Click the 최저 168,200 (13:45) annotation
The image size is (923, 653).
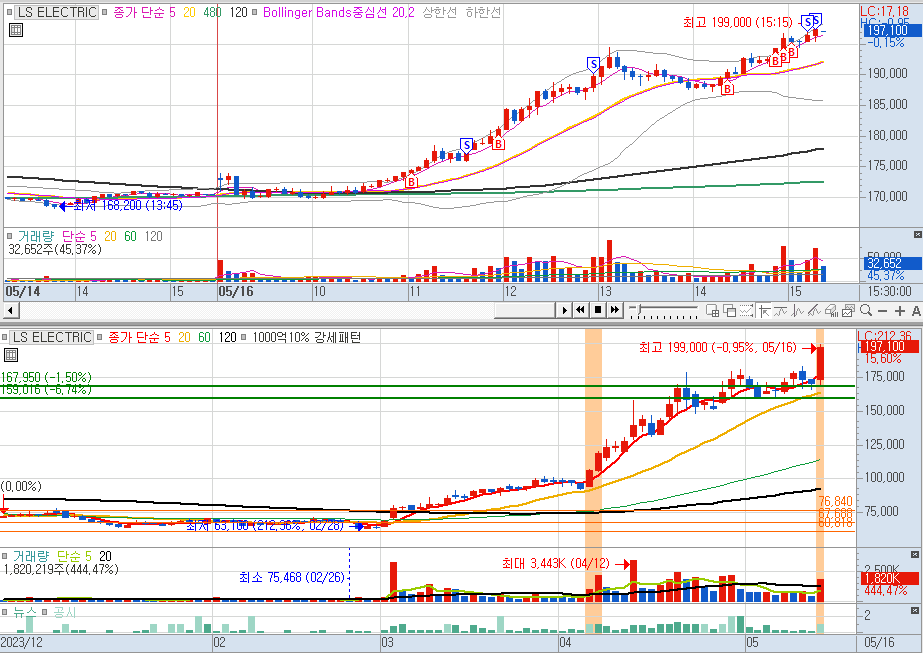(x=128, y=205)
